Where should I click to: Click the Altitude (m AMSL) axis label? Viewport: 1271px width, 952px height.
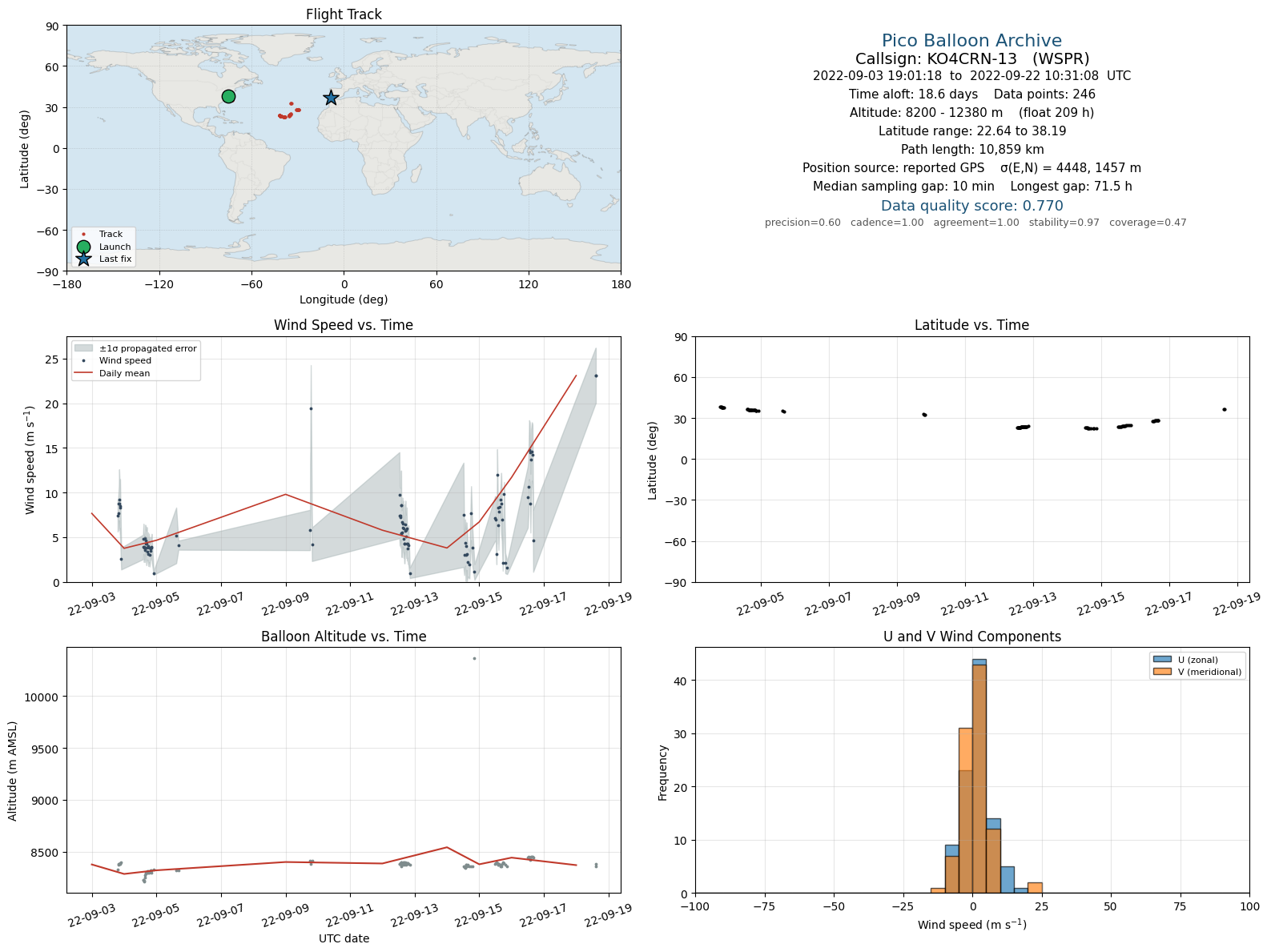click(13, 770)
